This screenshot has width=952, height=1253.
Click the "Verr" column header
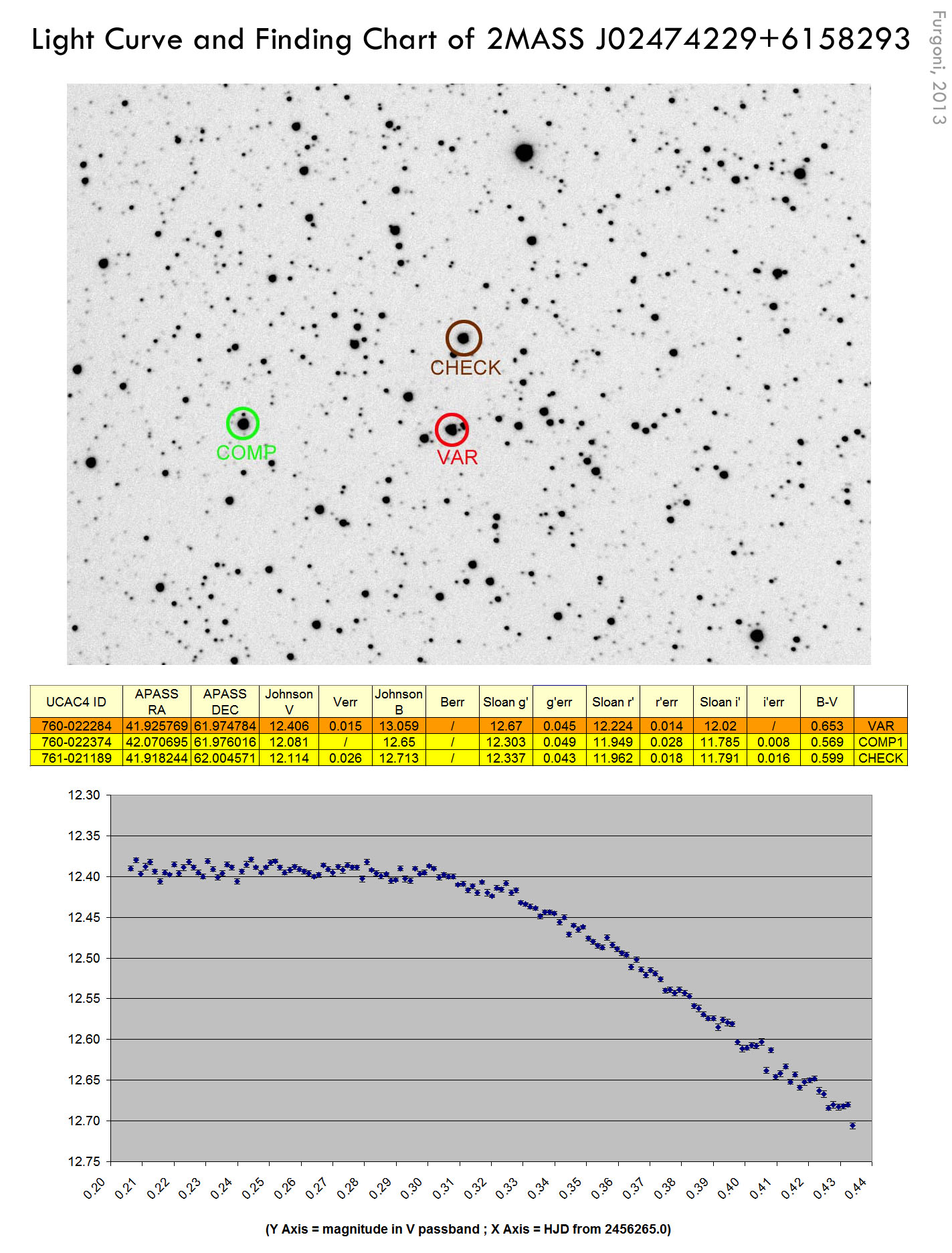pyautogui.click(x=345, y=702)
